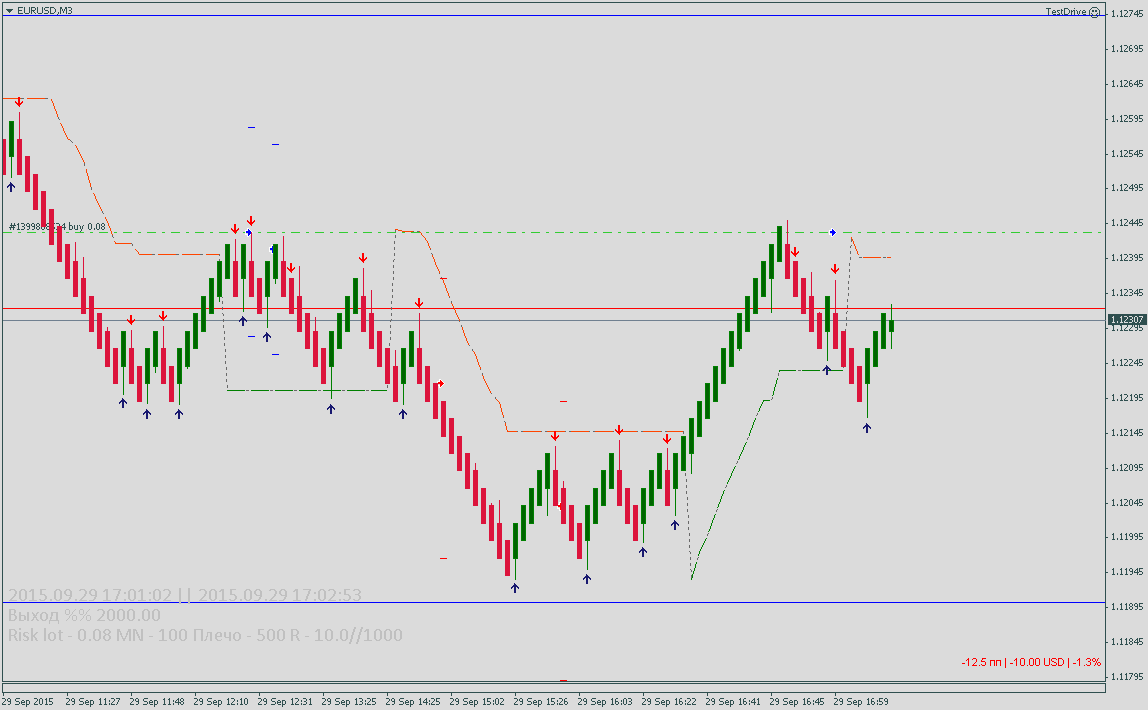Click the 29 Sep 11:27 time label
This screenshot has width=1148, height=710.
93,702
